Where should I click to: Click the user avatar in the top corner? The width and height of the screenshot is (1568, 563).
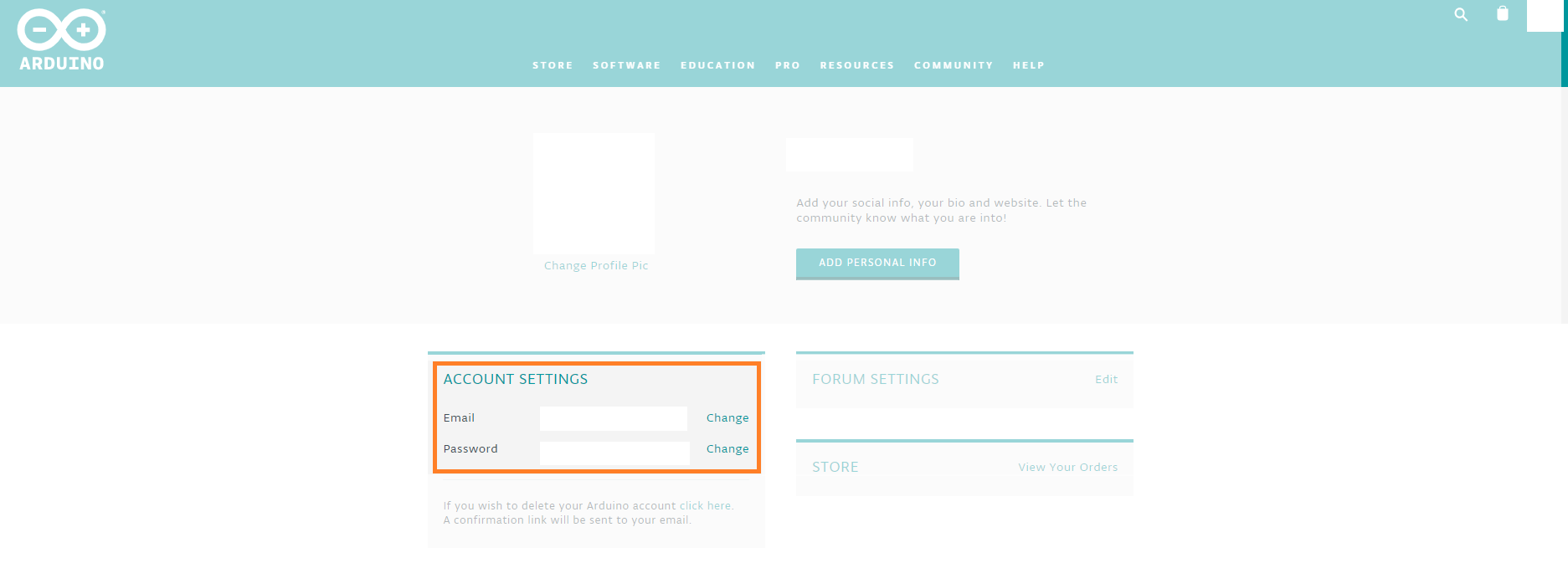point(1545,15)
